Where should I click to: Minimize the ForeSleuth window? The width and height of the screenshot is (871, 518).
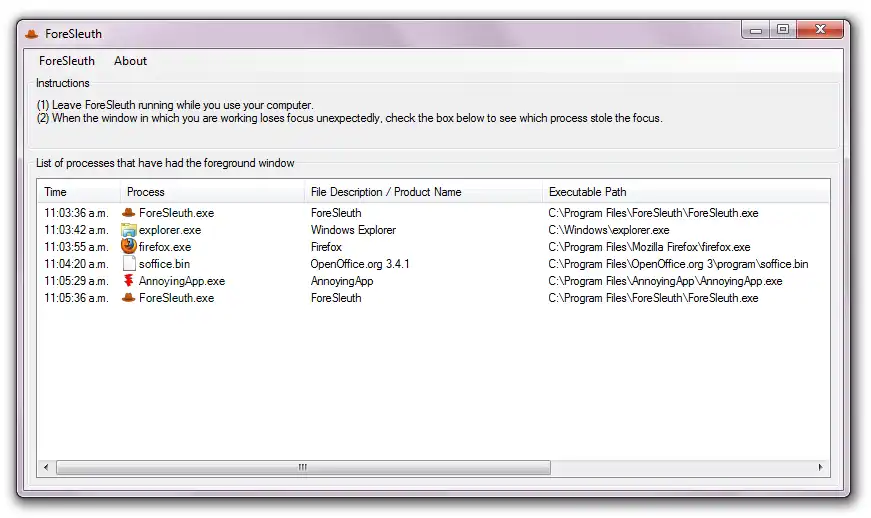pos(755,30)
